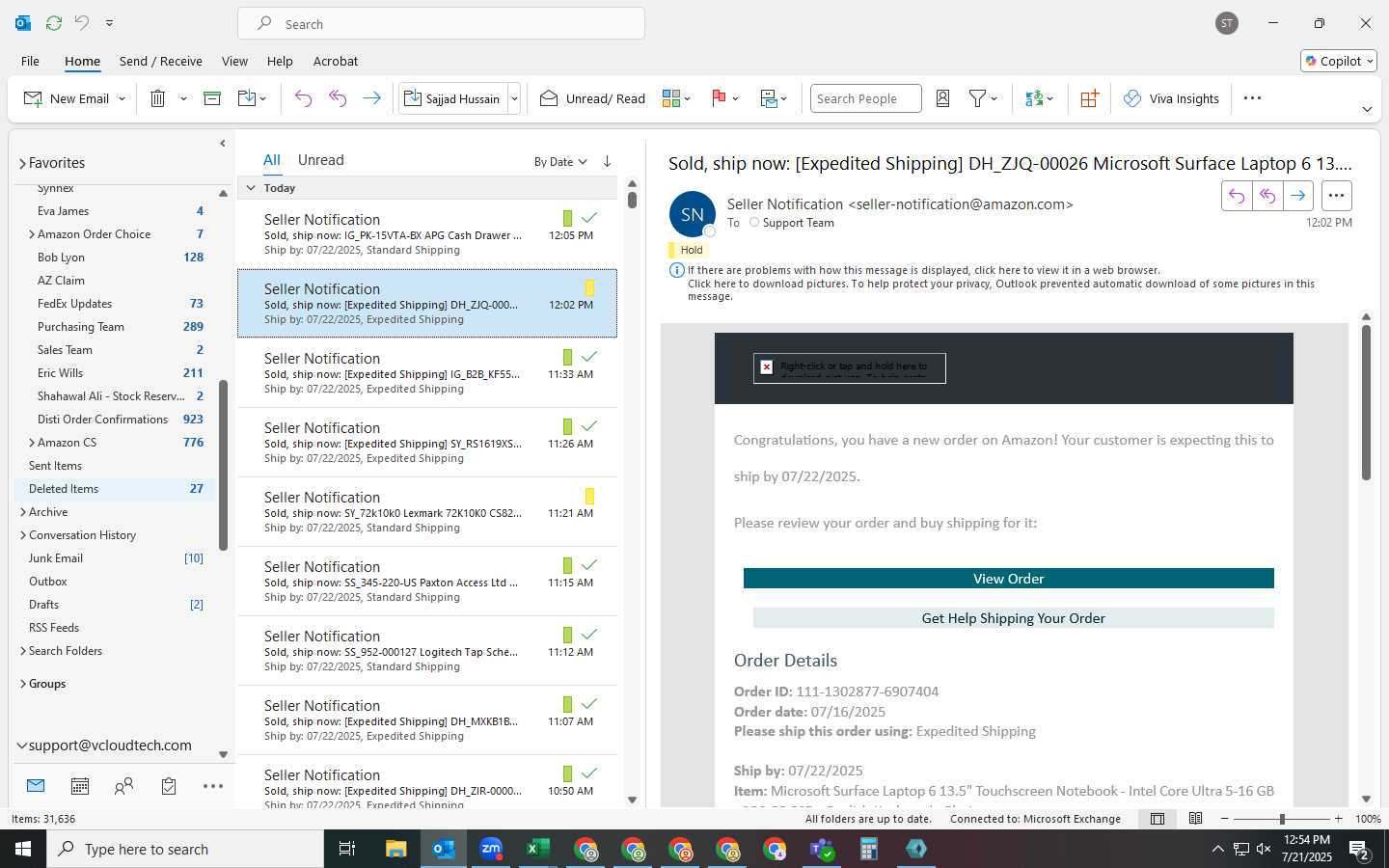Viewport: 1389px width, 868px height.
Task: Open Viva Insights
Action: click(x=1172, y=98)
